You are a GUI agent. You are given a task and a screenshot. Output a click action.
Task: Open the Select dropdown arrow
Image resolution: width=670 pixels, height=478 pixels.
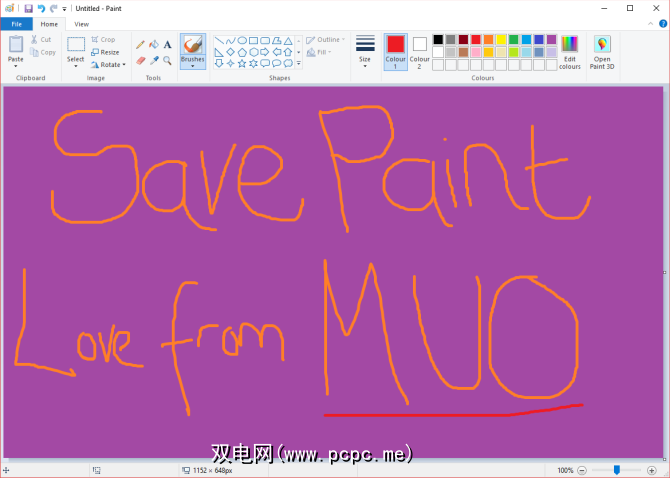click(76, 66)
